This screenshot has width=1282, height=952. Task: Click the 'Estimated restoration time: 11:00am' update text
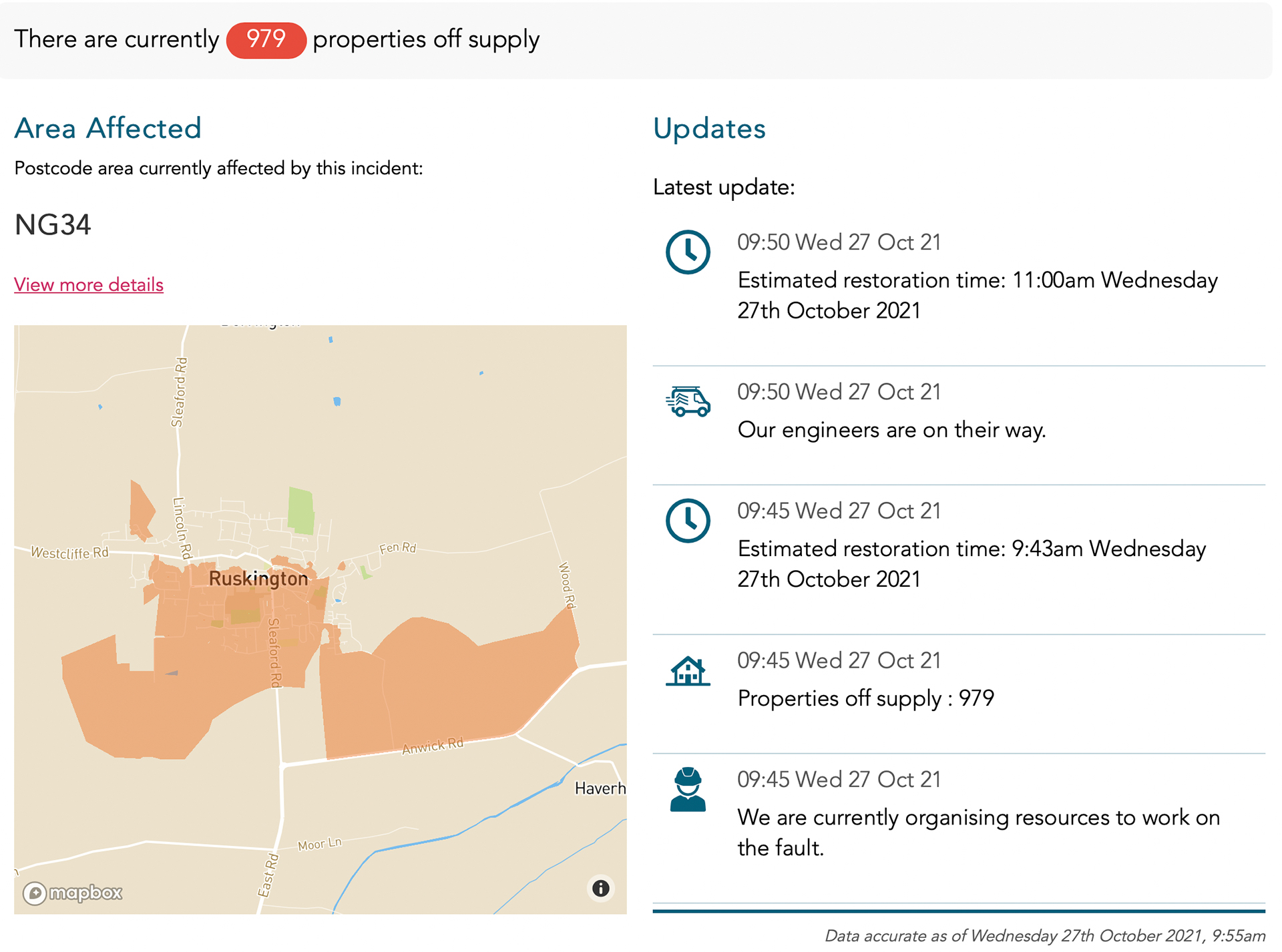pyautogui.click(x=978, y=295)
